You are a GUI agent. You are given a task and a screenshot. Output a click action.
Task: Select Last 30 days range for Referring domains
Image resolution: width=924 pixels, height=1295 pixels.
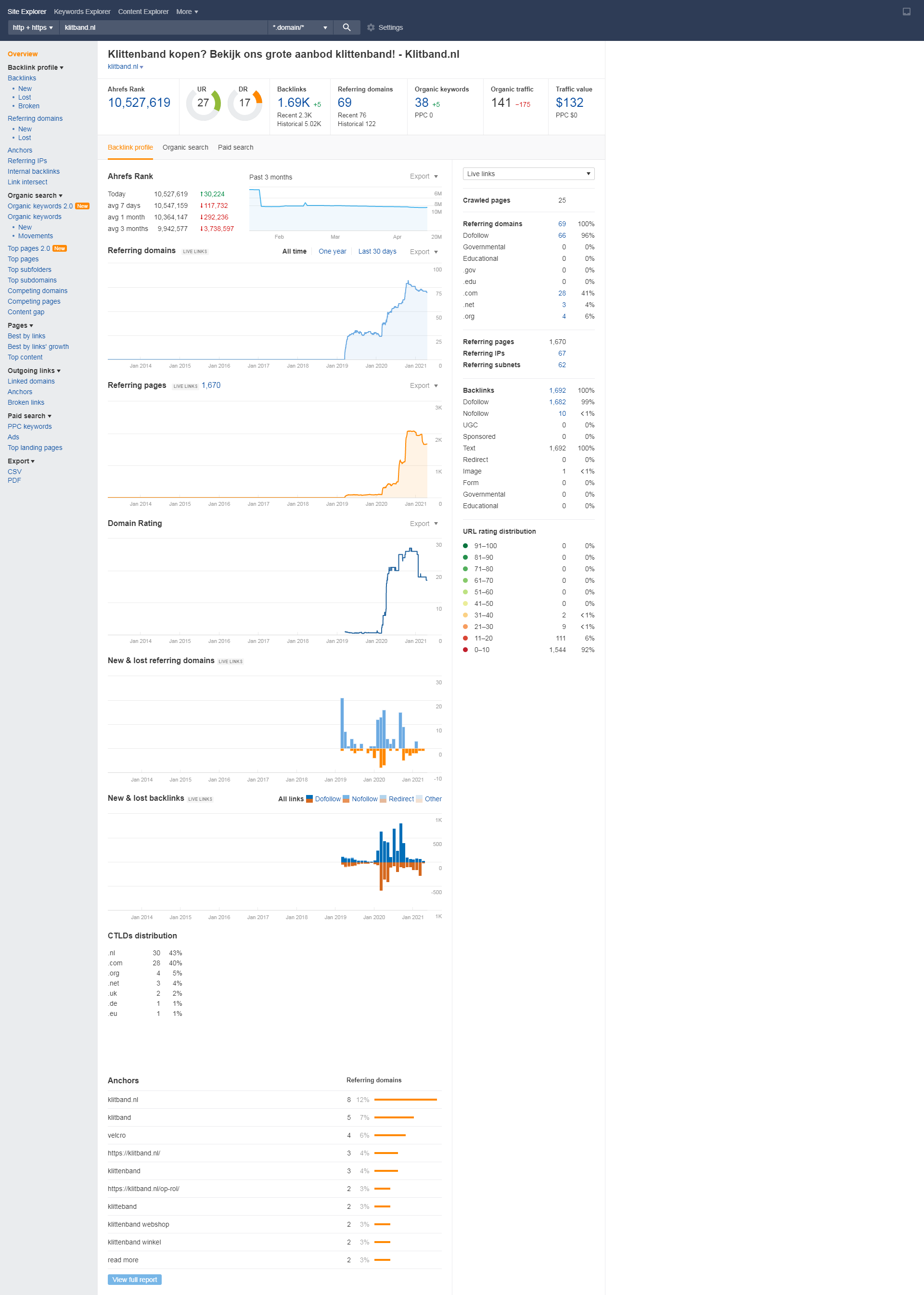click(377, 252)
